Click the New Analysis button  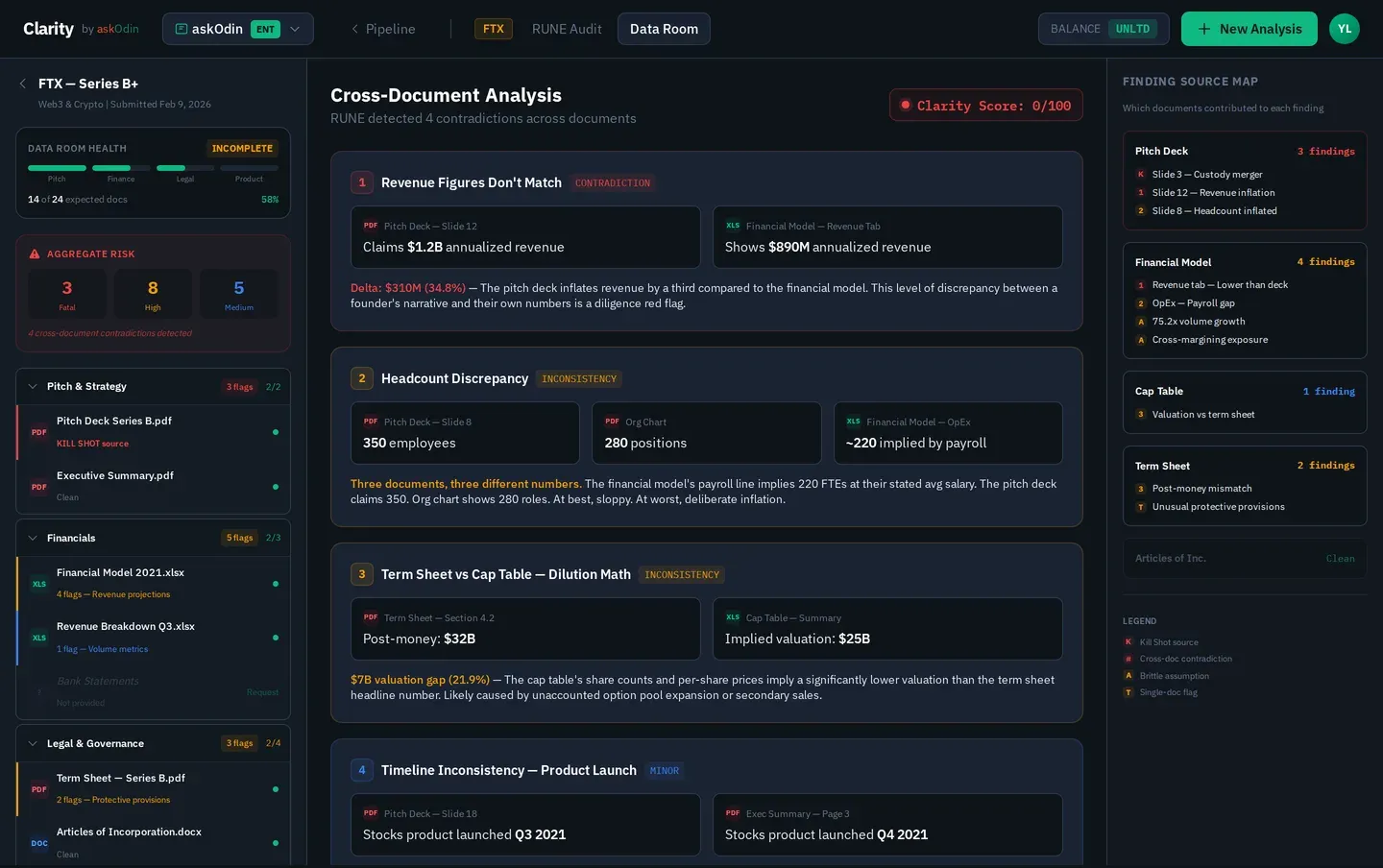1249,29
